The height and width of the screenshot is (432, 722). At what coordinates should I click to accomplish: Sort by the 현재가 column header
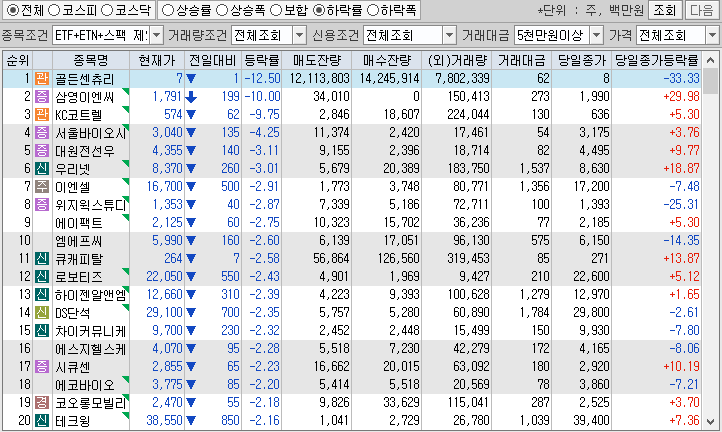(157, 60)
